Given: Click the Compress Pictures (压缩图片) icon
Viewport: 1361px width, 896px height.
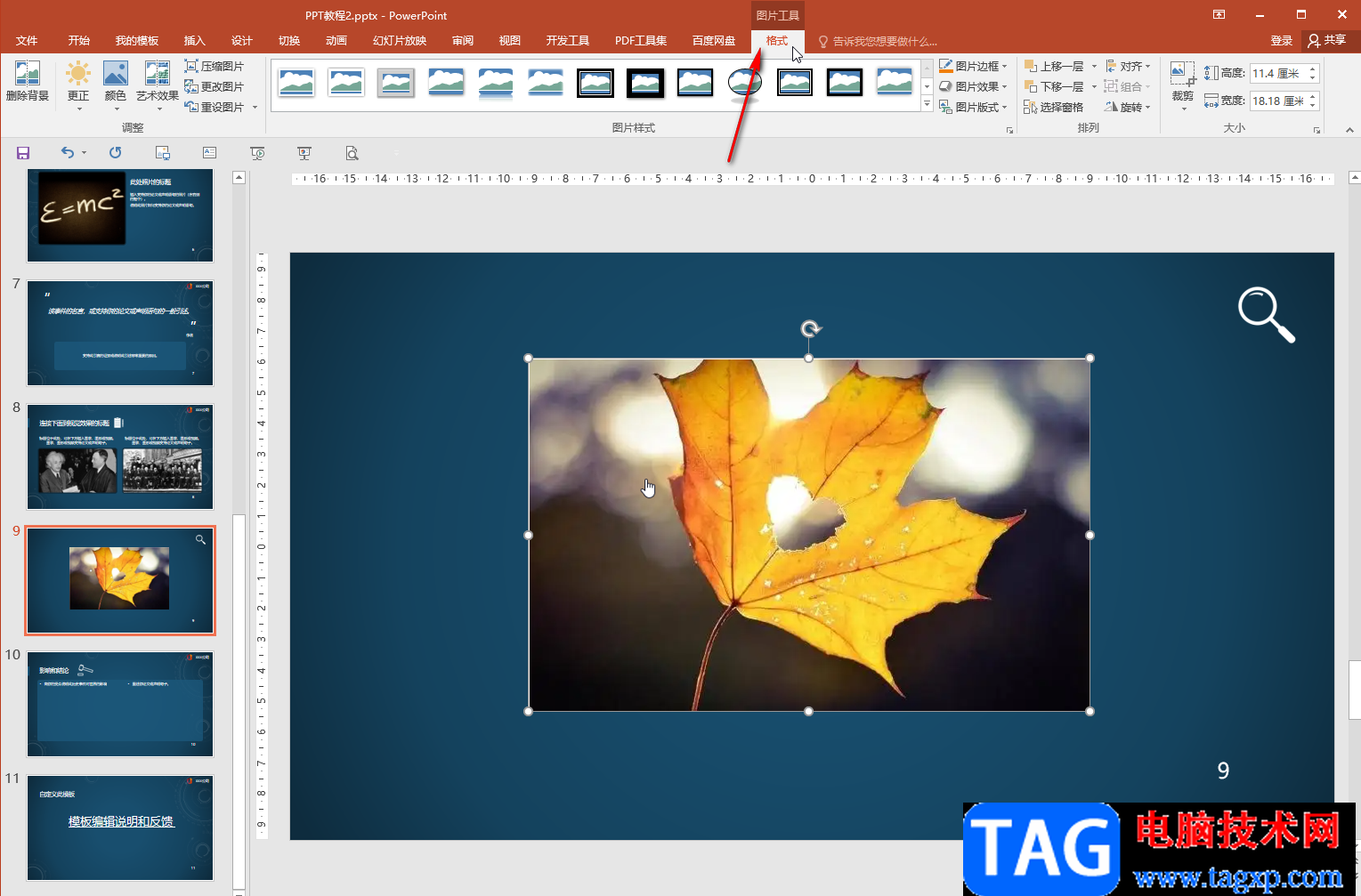Looking at the screenshot, I should click(191, 66).
